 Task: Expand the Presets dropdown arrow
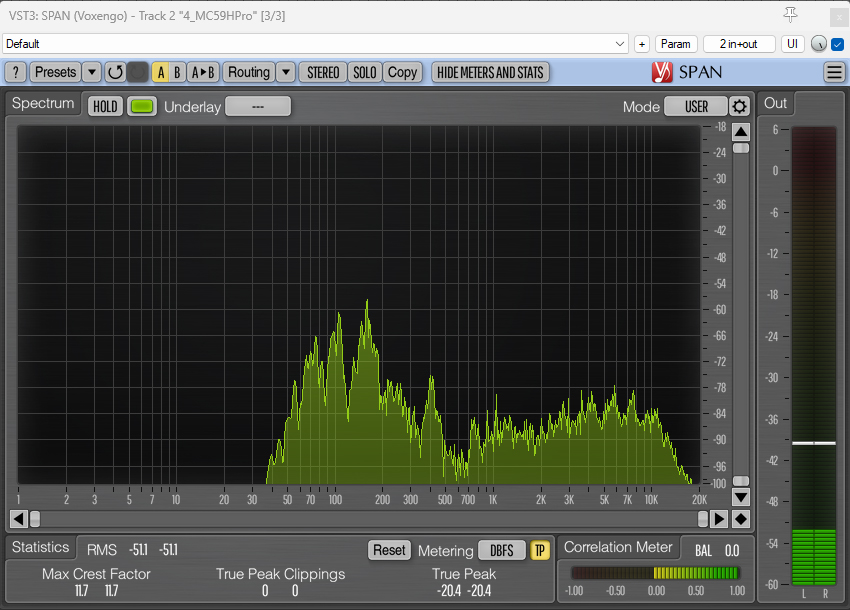coord(91,72)
